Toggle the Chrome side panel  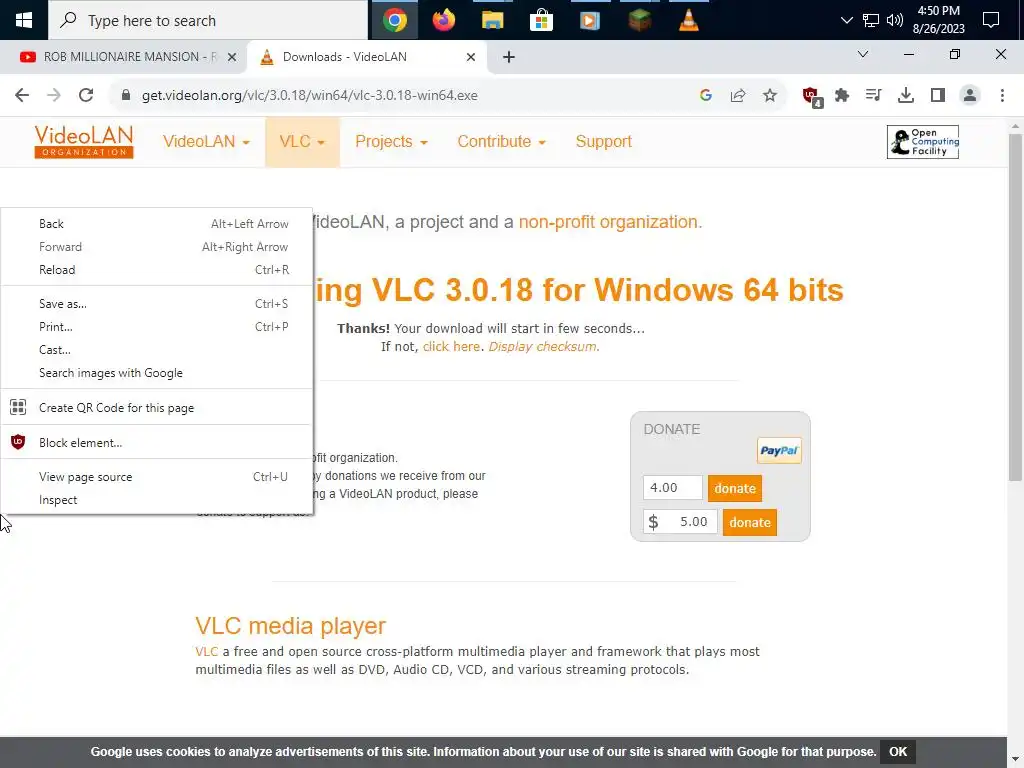938,95
